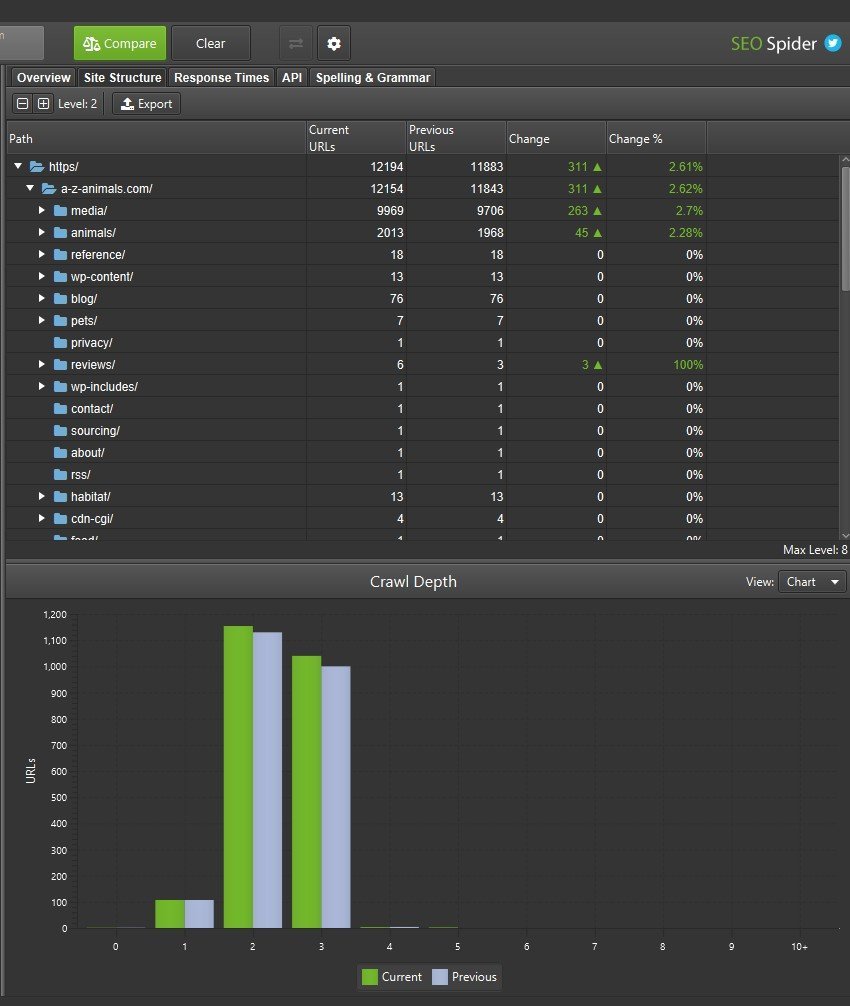Collapse the https/ root tree node
This screenshot has height=1006, width=850.
click(18, 167)
